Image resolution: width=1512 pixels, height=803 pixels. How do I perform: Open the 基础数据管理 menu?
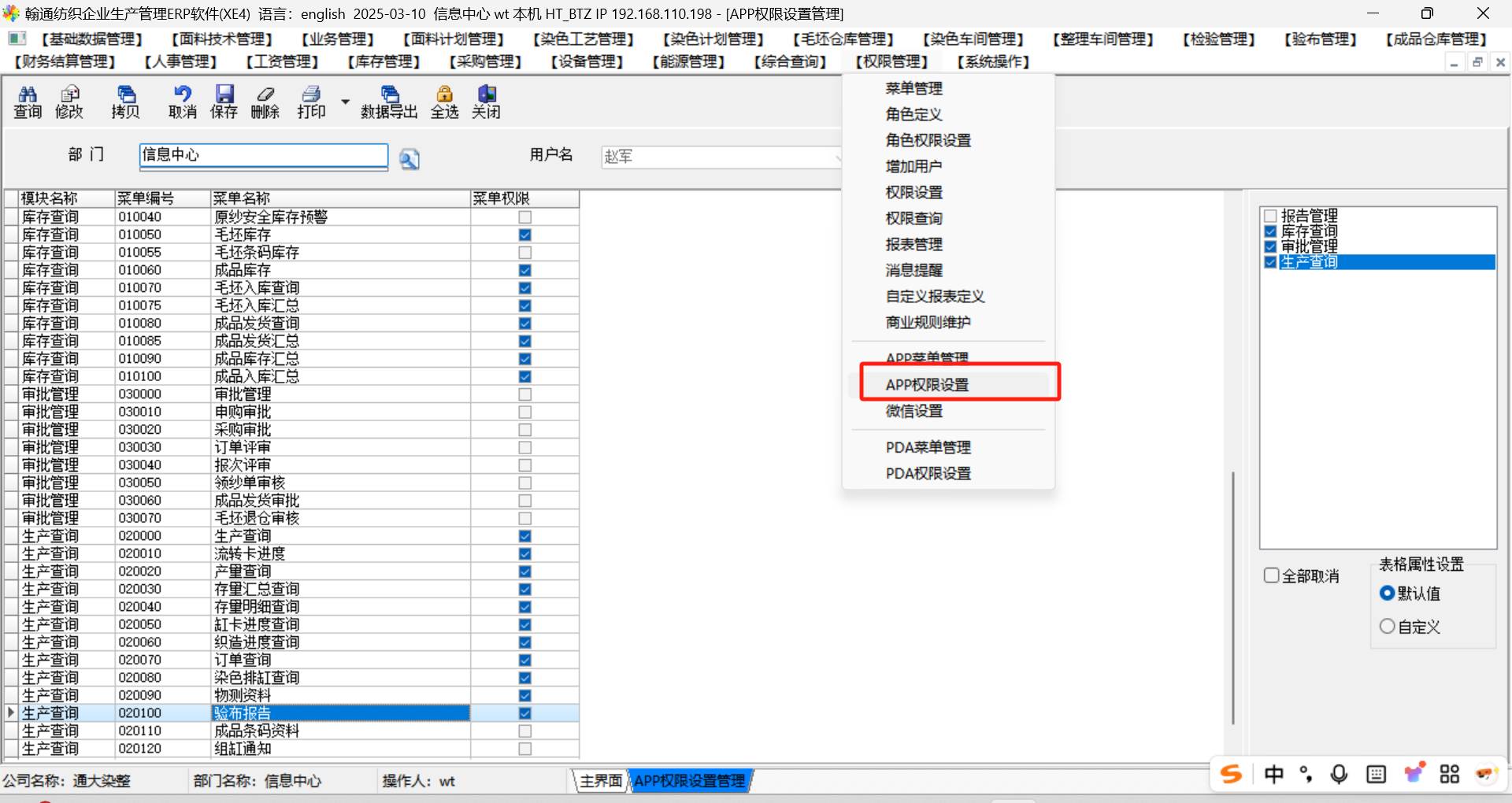[x=92, y=39]
